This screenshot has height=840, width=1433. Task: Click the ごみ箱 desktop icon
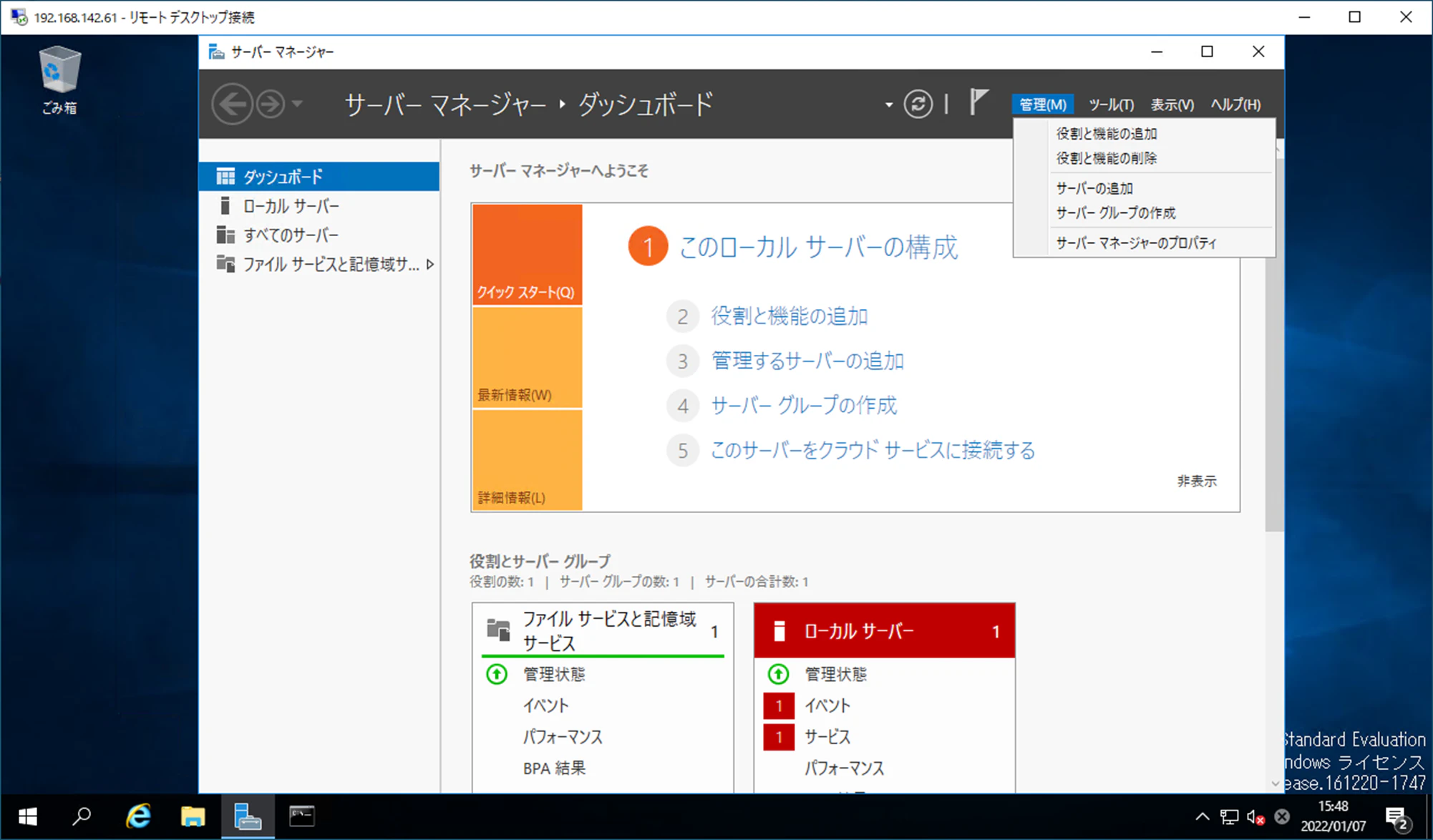click(x=59, y=79)
